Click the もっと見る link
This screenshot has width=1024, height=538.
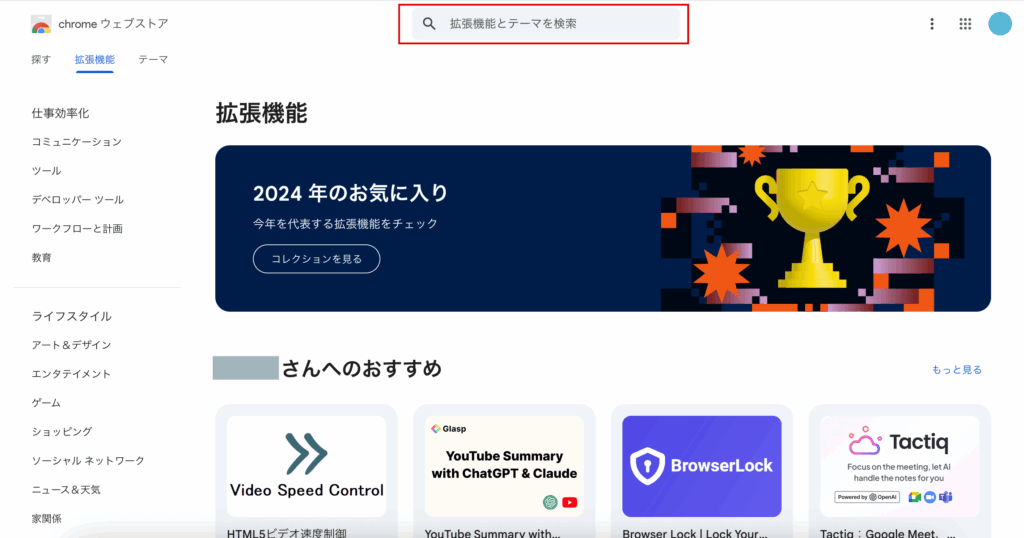tap(957, 370)
